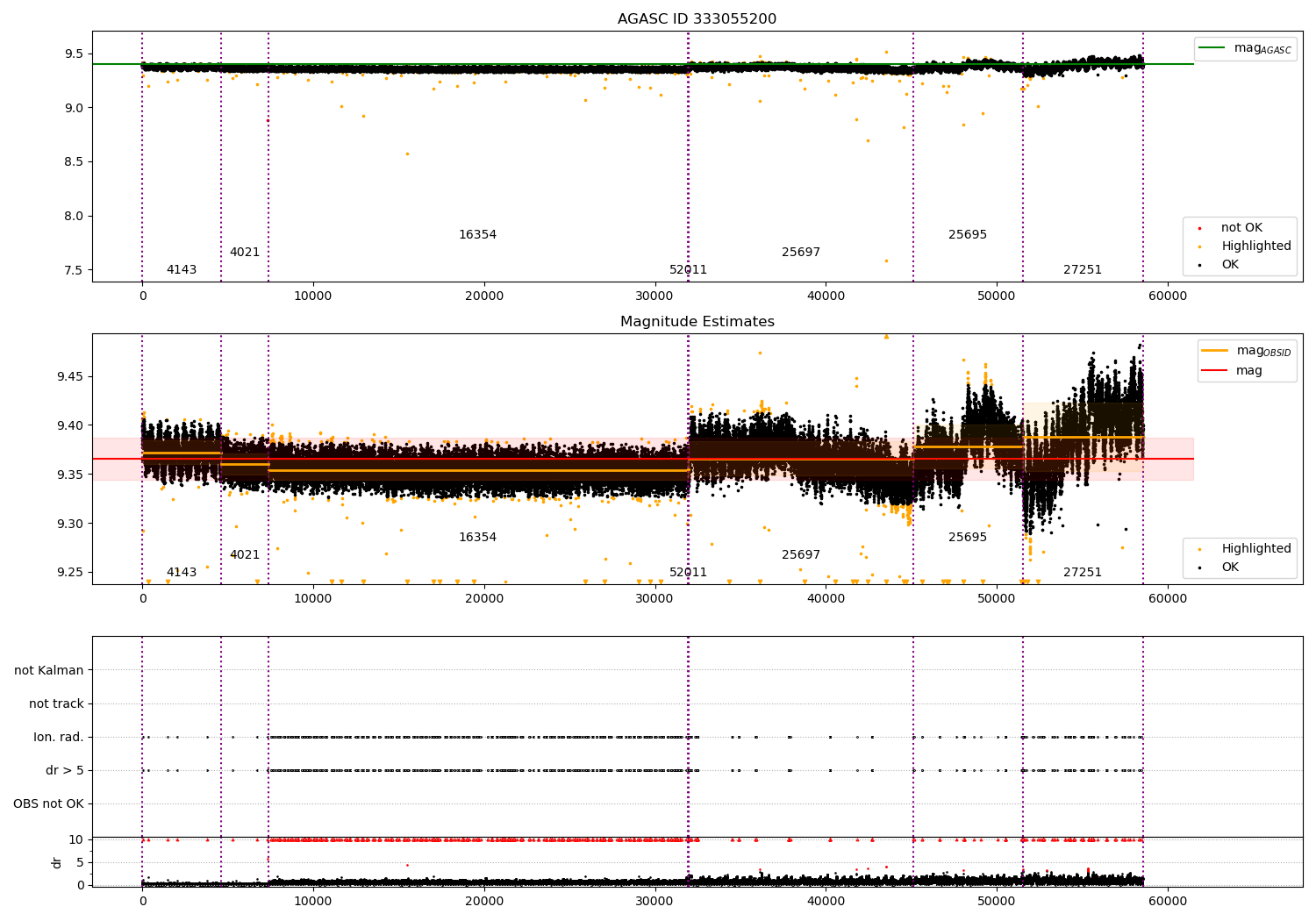Click obsid label 16354 in top plot
1316x921 pixels.
(x=477, y=234)
